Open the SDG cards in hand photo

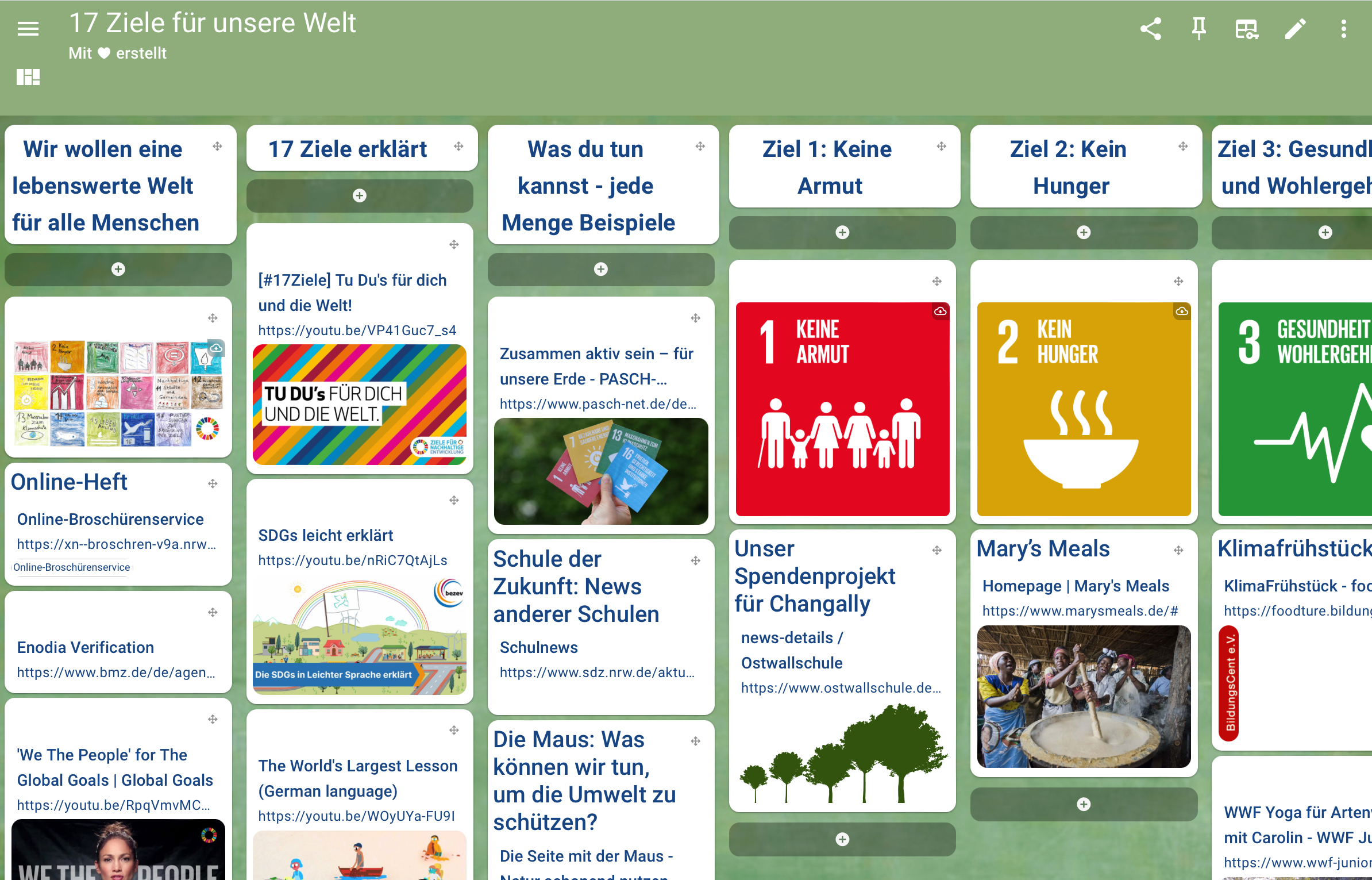click(x=601, y=471)
